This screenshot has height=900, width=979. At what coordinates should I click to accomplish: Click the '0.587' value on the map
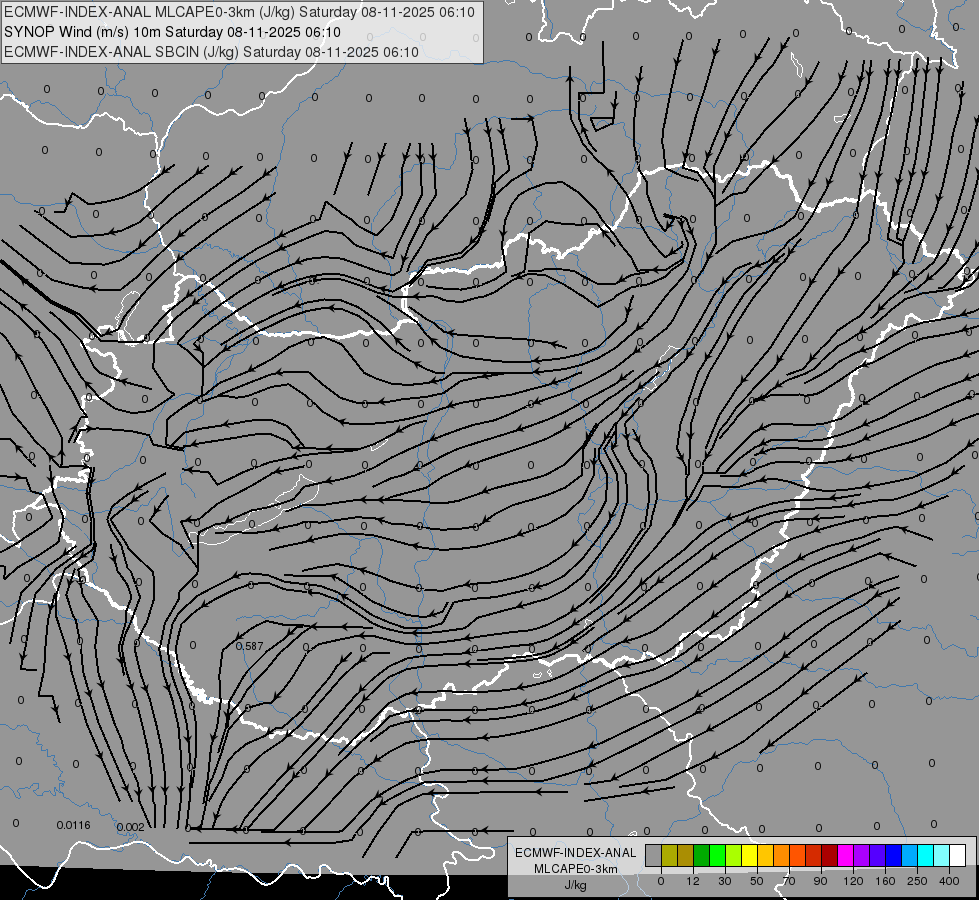pos(250,646)
